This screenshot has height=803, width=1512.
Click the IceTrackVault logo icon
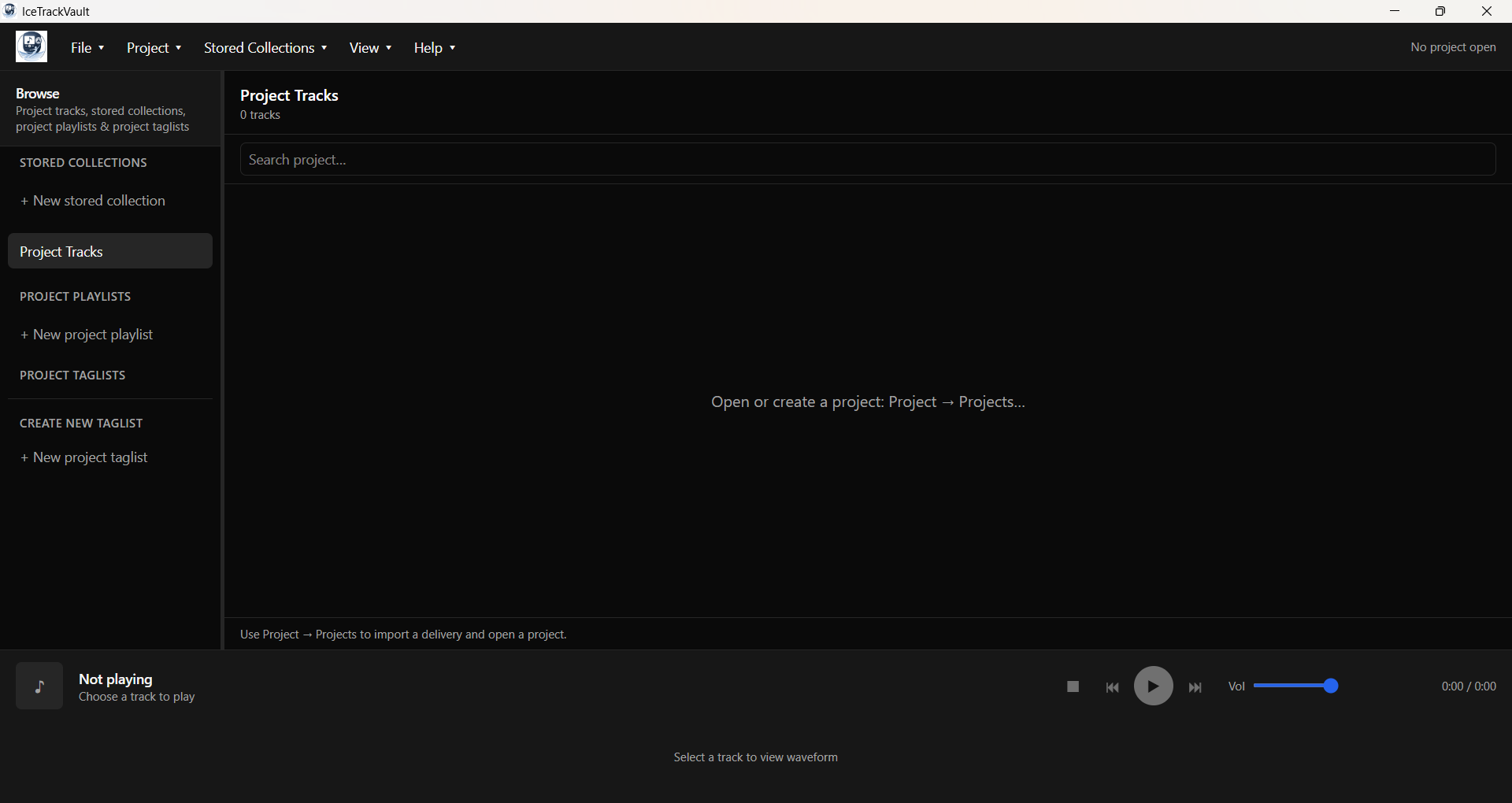[x=31, y=46]
